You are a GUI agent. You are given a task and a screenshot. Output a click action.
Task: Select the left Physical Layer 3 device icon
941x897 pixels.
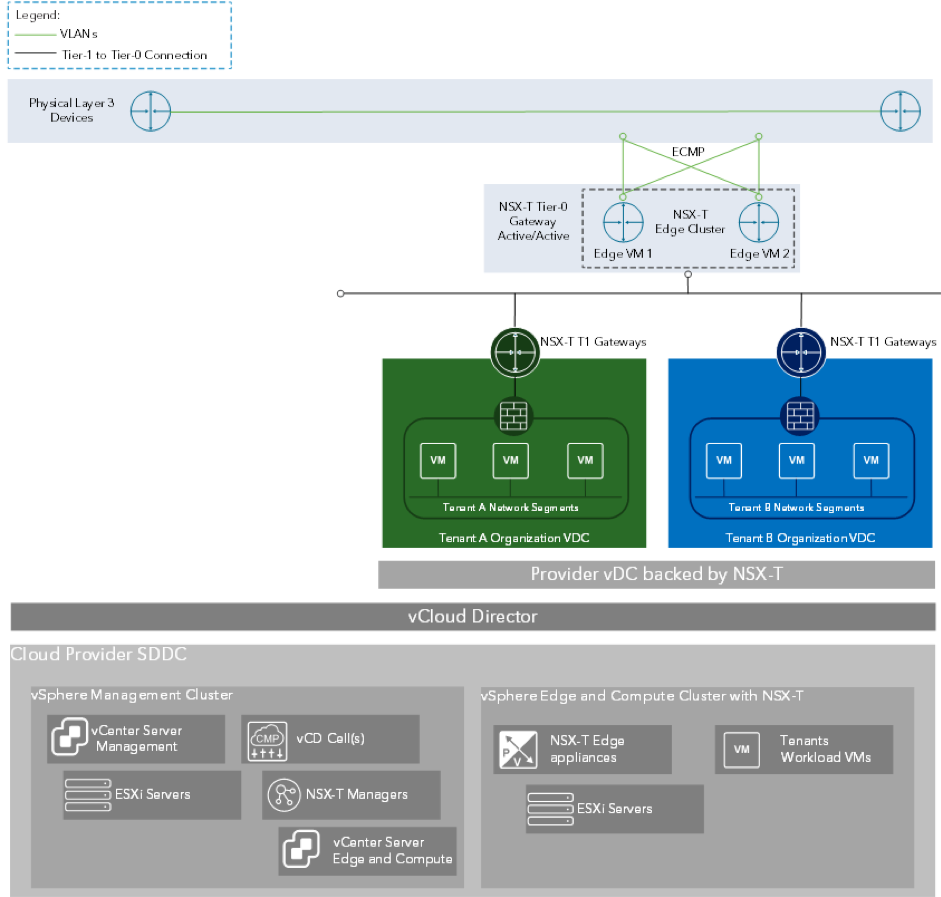pyautogui.click(x=151, y=111)
